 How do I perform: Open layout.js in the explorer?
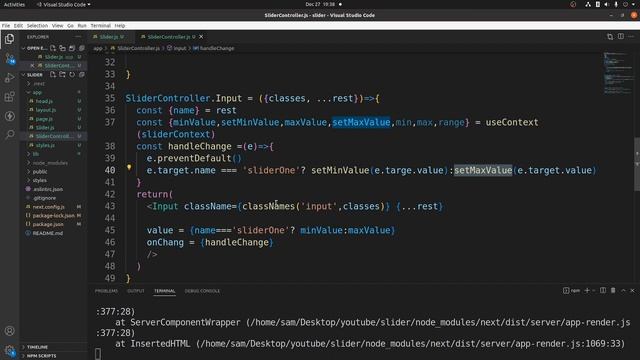pos(46,110)
